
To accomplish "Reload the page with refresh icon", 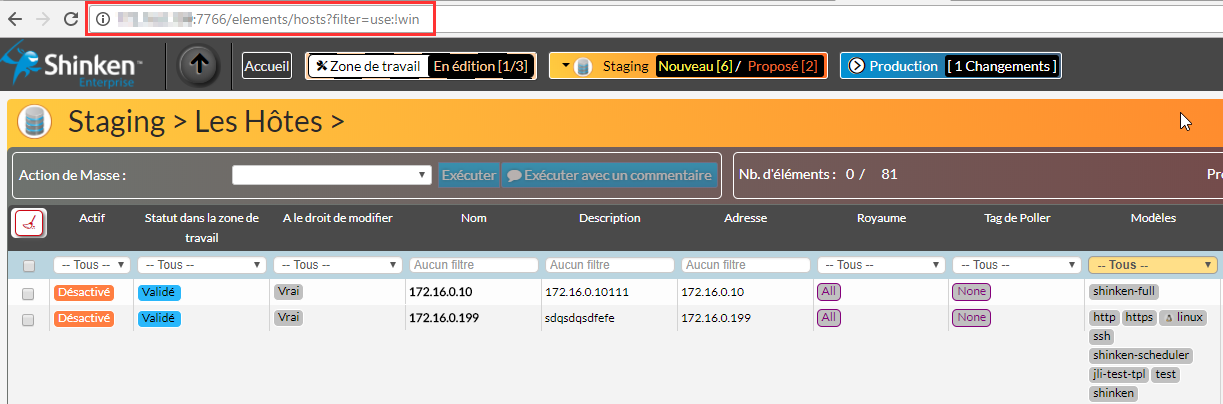I will (x=71, y=19).
